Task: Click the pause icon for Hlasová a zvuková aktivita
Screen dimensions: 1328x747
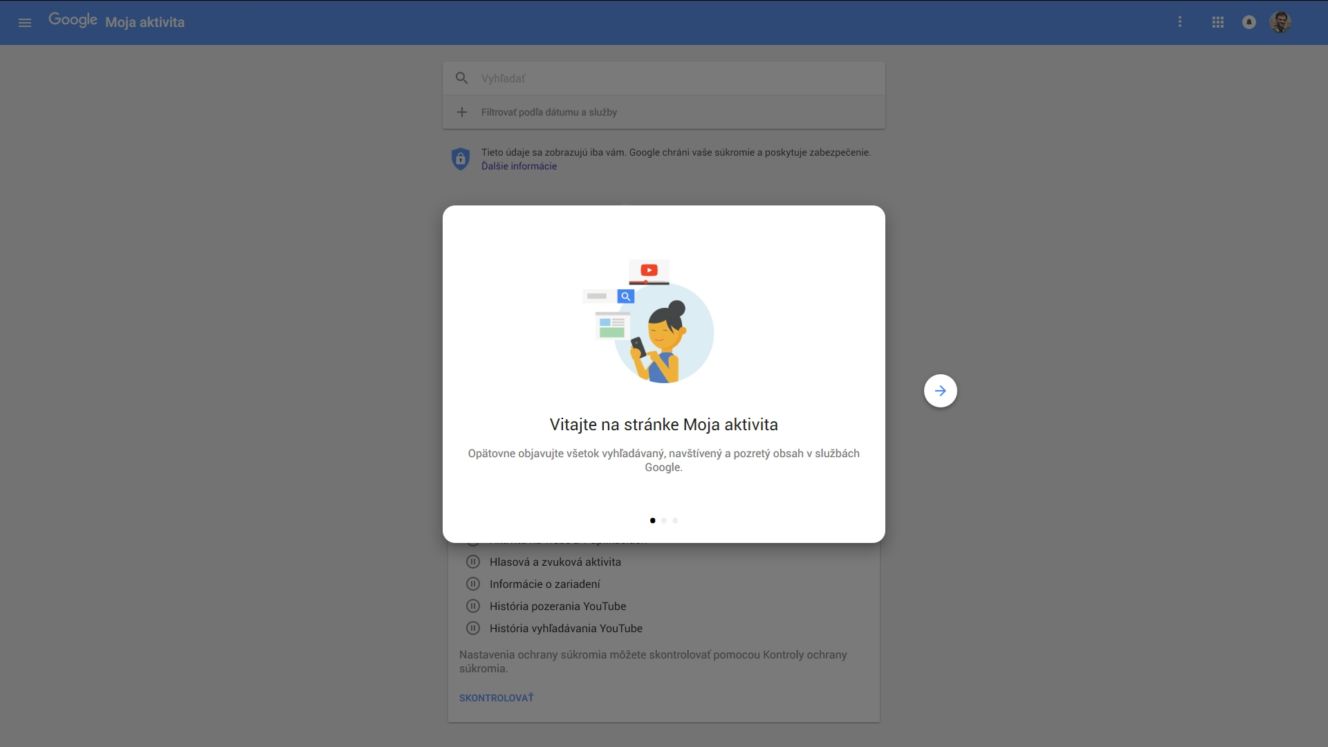Action: tap(473, 562)
